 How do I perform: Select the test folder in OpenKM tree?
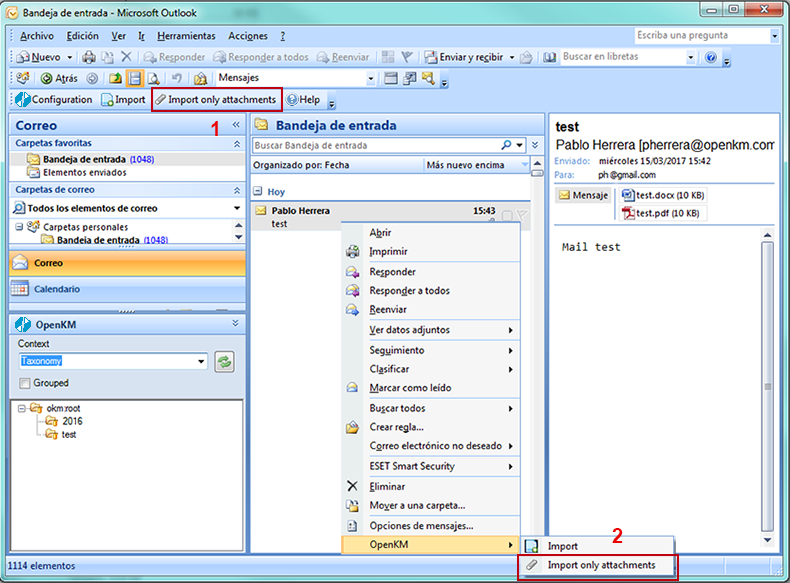[x=61, y=434]
